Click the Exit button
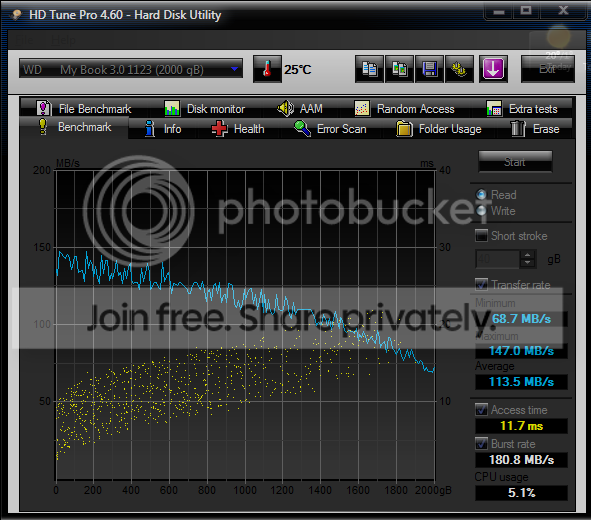Screen dimensions: 591x520 (548, 69)
